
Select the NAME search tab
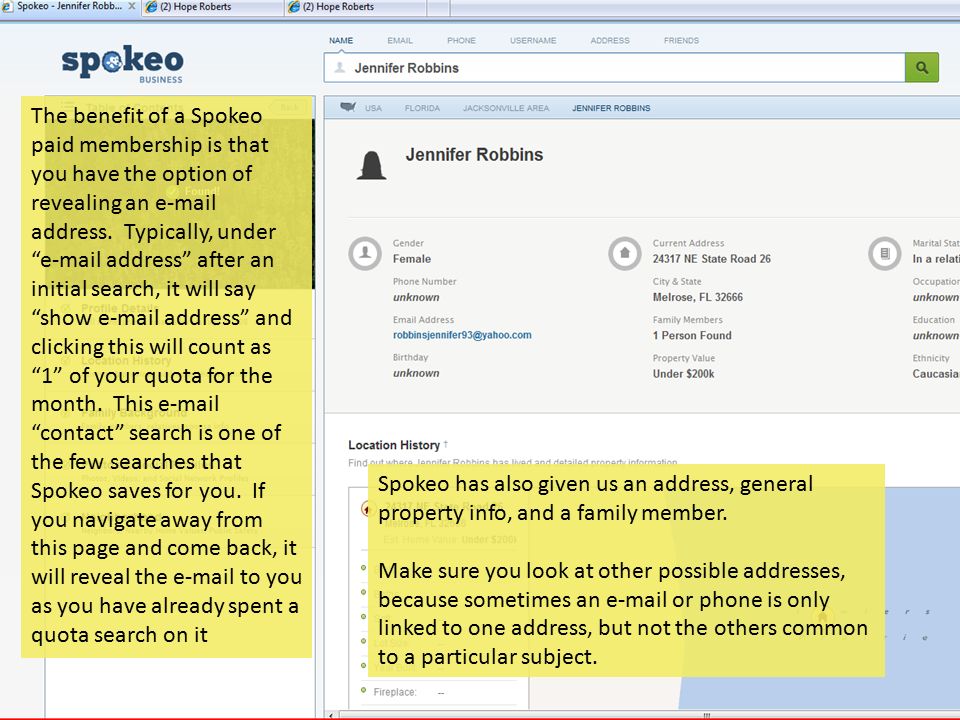(341, 40)
